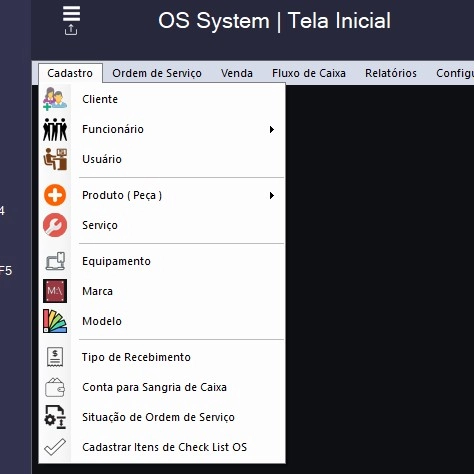This screenshot has width=474, height=474.
Task: Click the Cliente people icon
Action: 55,99
